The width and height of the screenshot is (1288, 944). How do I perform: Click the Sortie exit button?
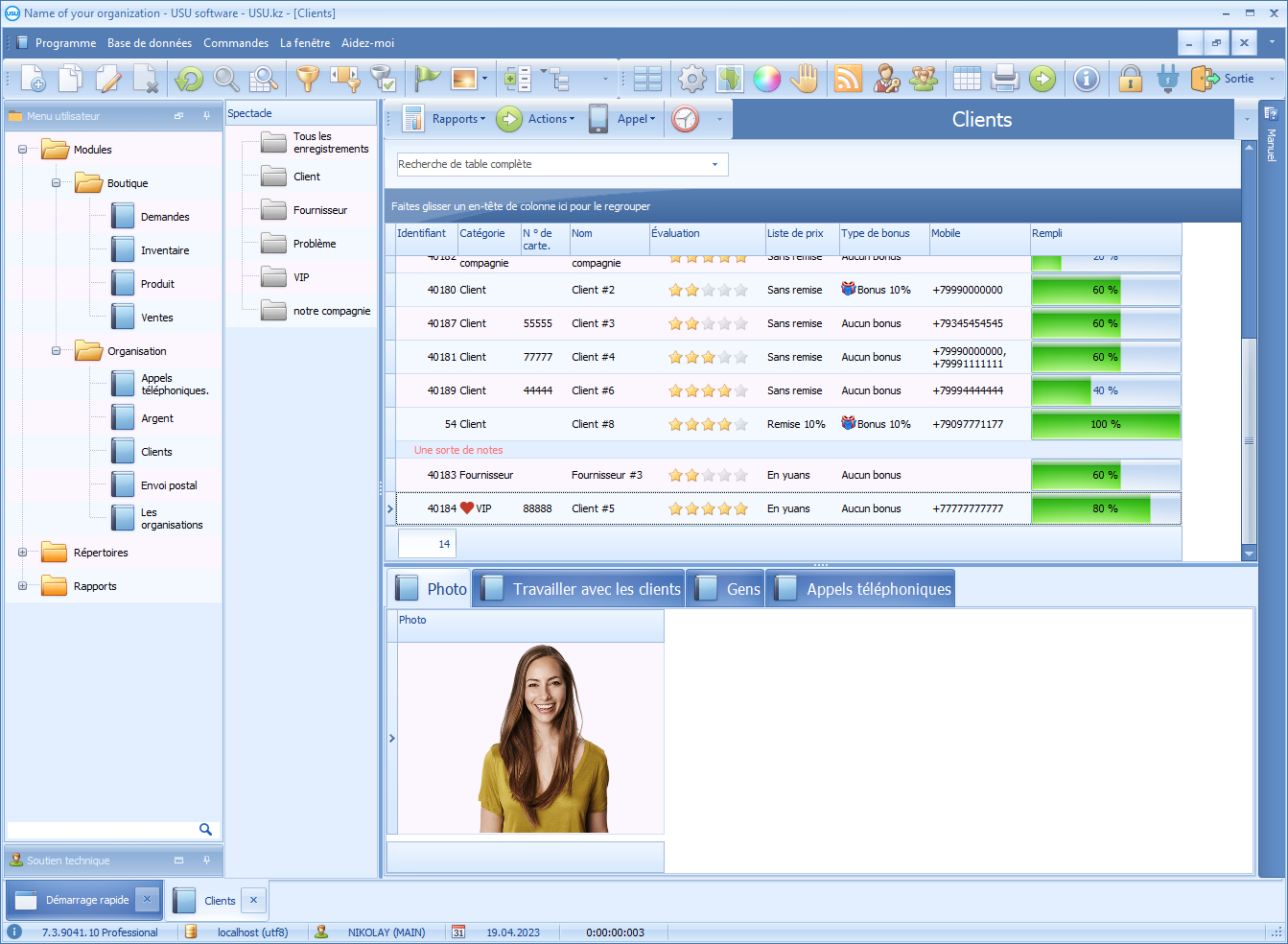[1223, 79]
